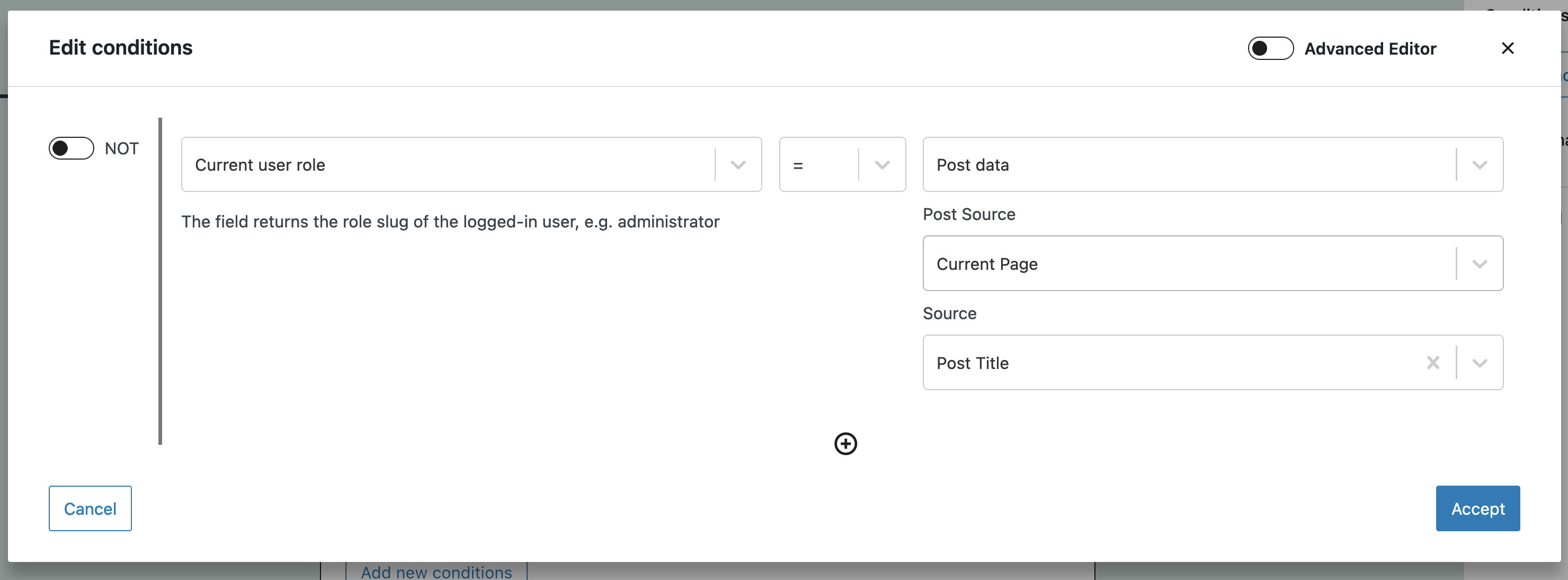Click the Cancel button

click(x=90, y=508)
